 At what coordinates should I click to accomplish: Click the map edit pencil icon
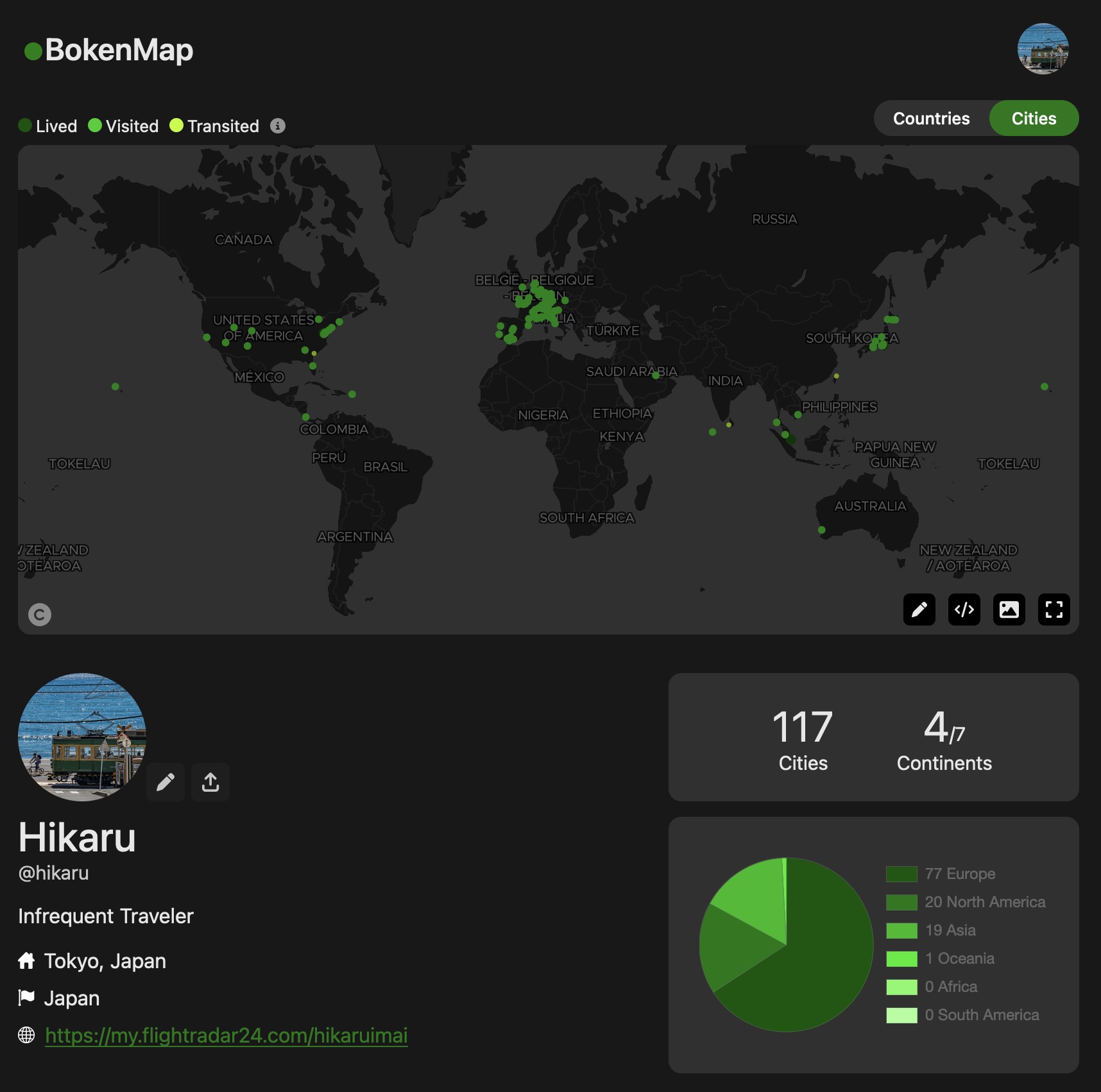(919, 610)
